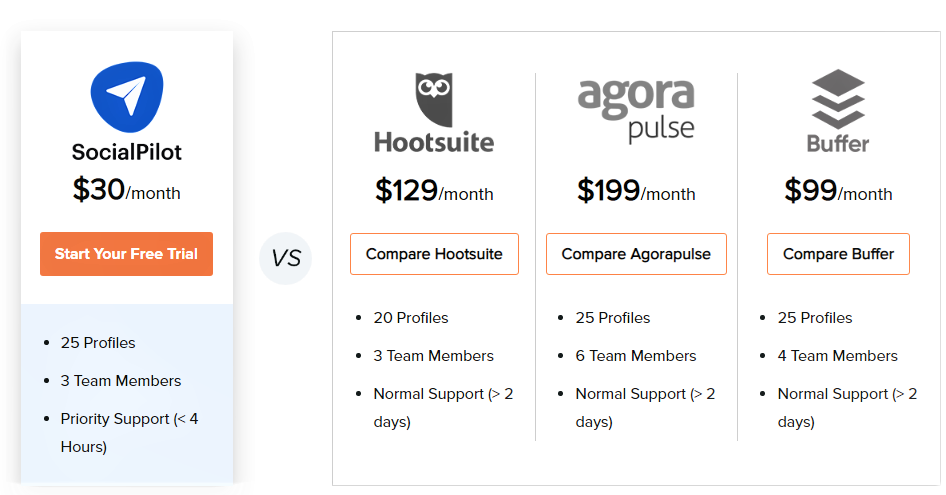
Task: Click the Agorapulse logo
Action: 636,110
